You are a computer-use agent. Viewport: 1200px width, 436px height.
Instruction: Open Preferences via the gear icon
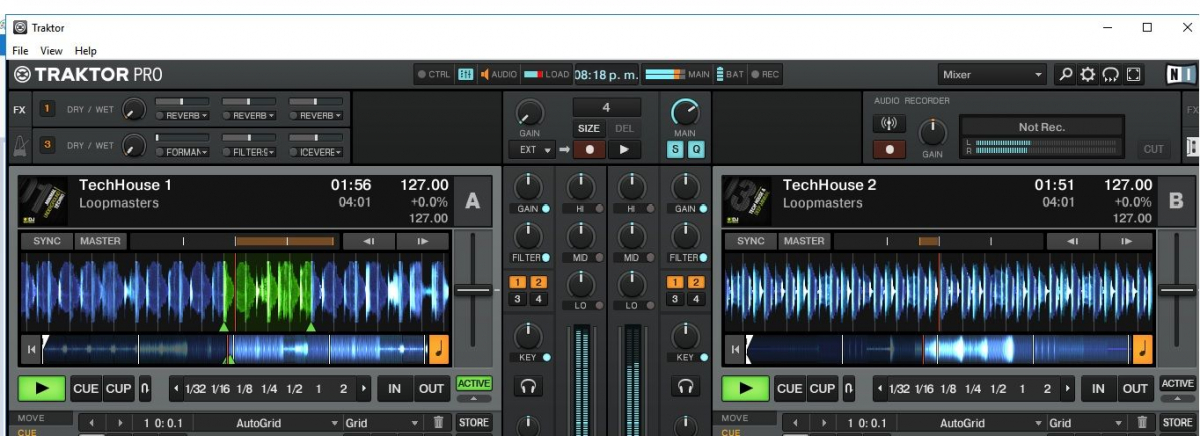coord(1088,74)
